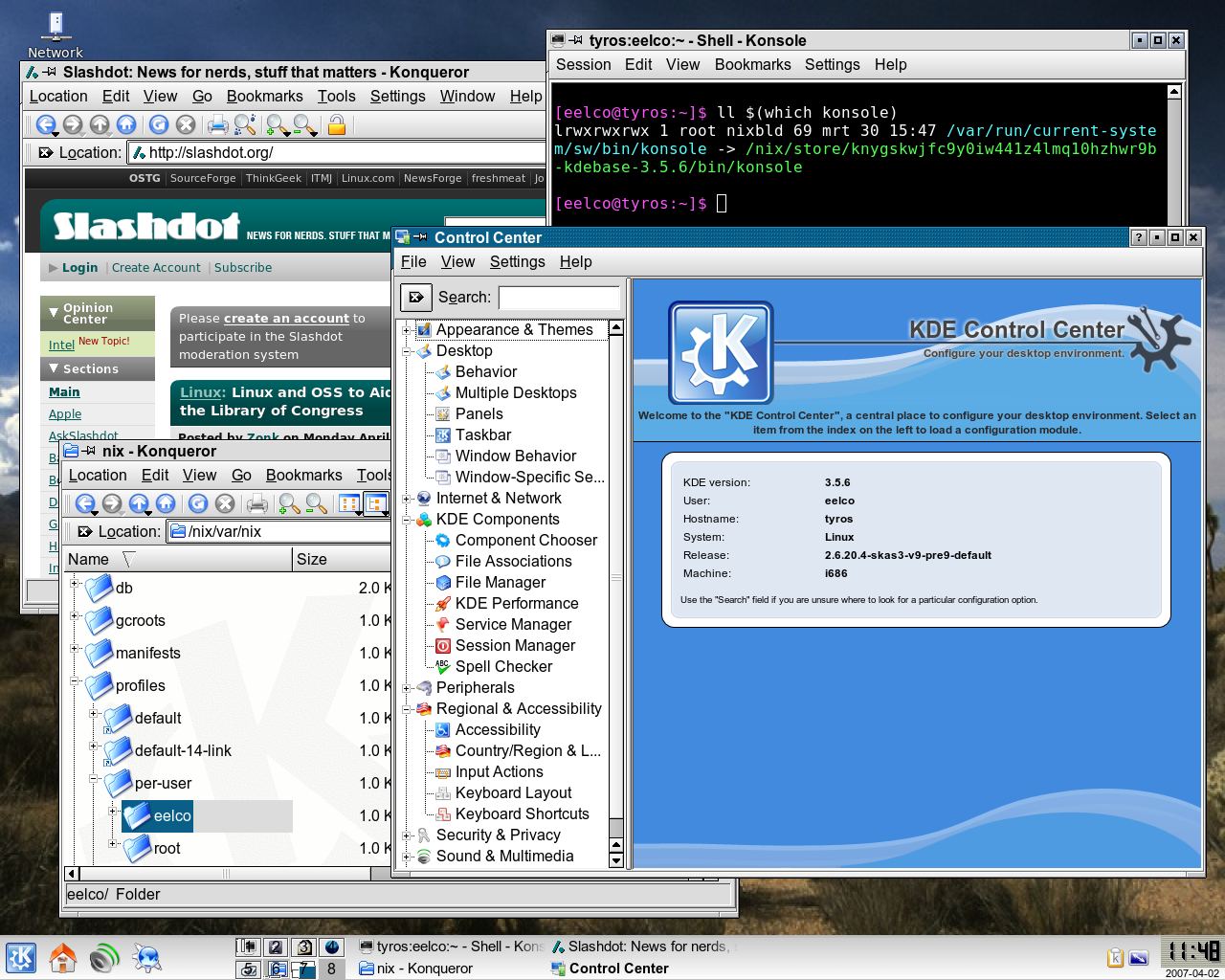Expand the Appearance & Themes category
The width and height of the screenshot is (1225, 980).
point(407,330)
